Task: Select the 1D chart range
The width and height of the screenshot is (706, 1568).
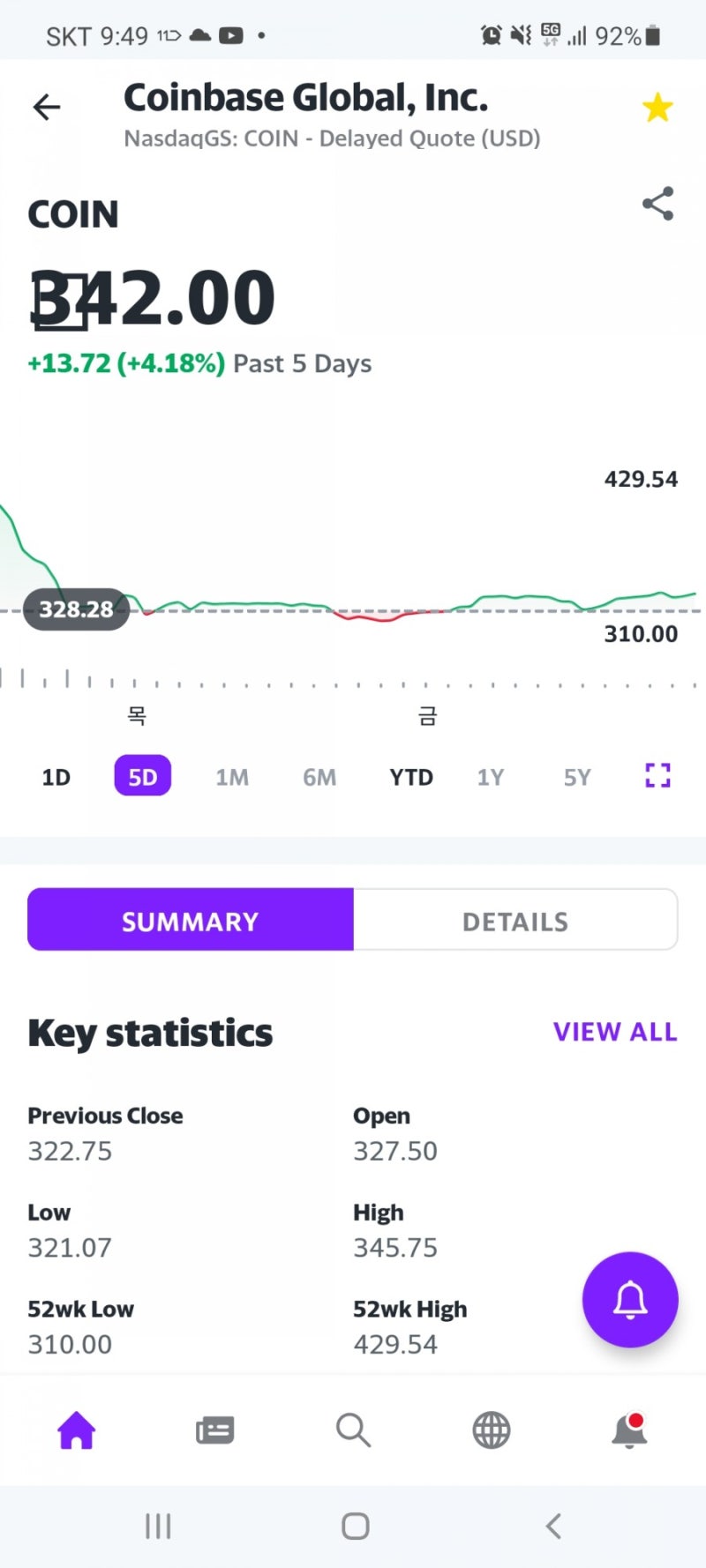Action: tap(56, 777)
